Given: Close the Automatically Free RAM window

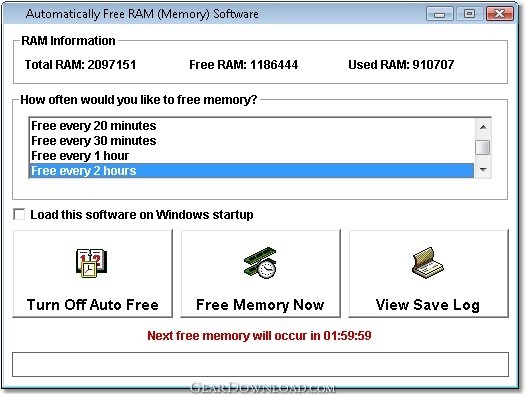Looking at the screenshot, I should point(499,14).
